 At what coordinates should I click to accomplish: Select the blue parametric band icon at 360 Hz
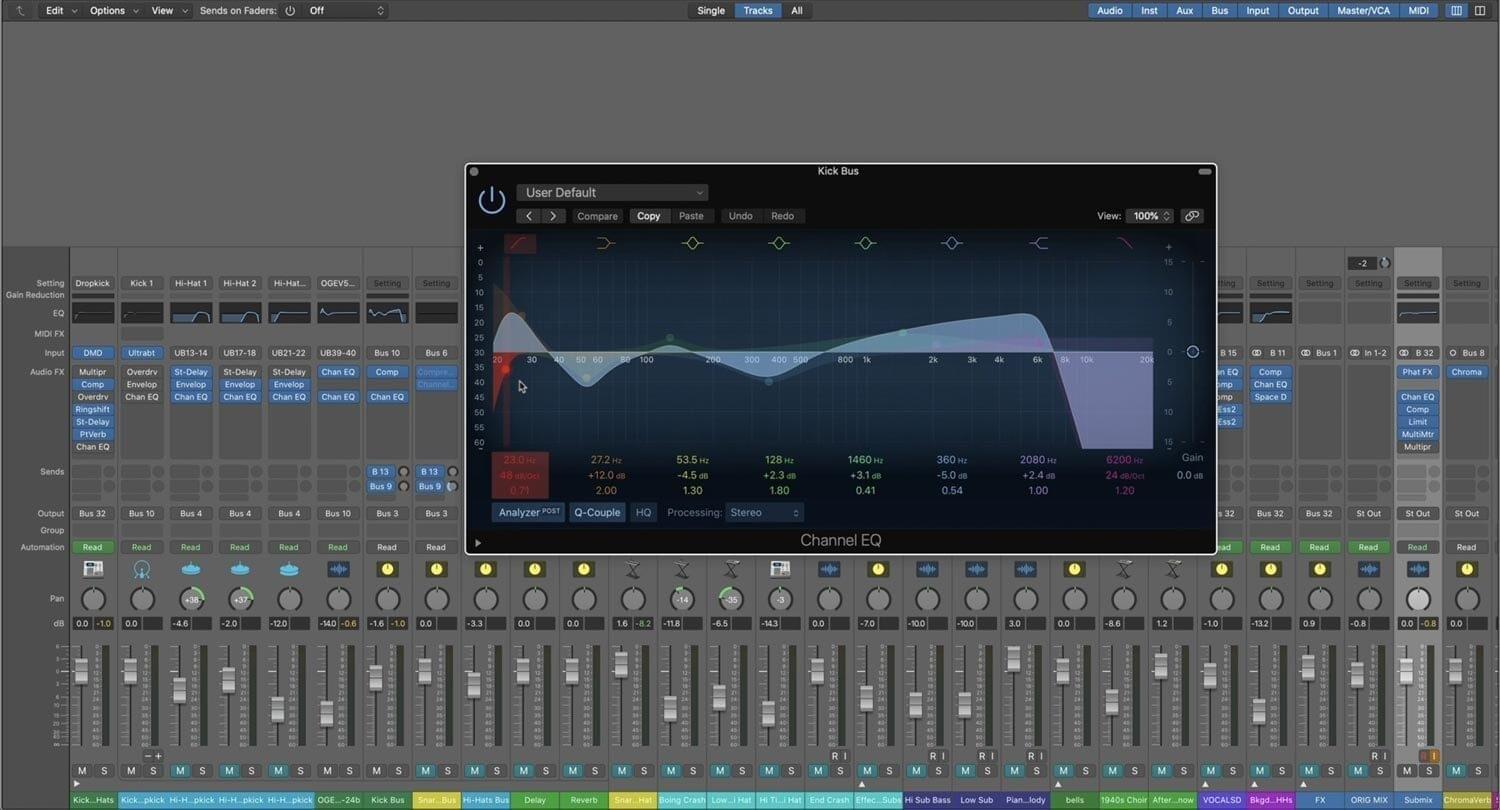pyautogui.click(x=951, y=243)
